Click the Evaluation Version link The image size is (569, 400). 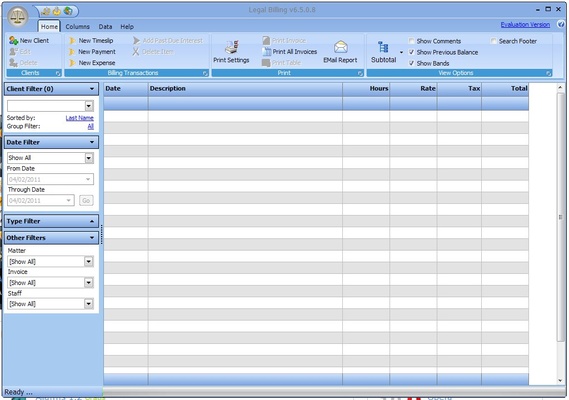525,24
